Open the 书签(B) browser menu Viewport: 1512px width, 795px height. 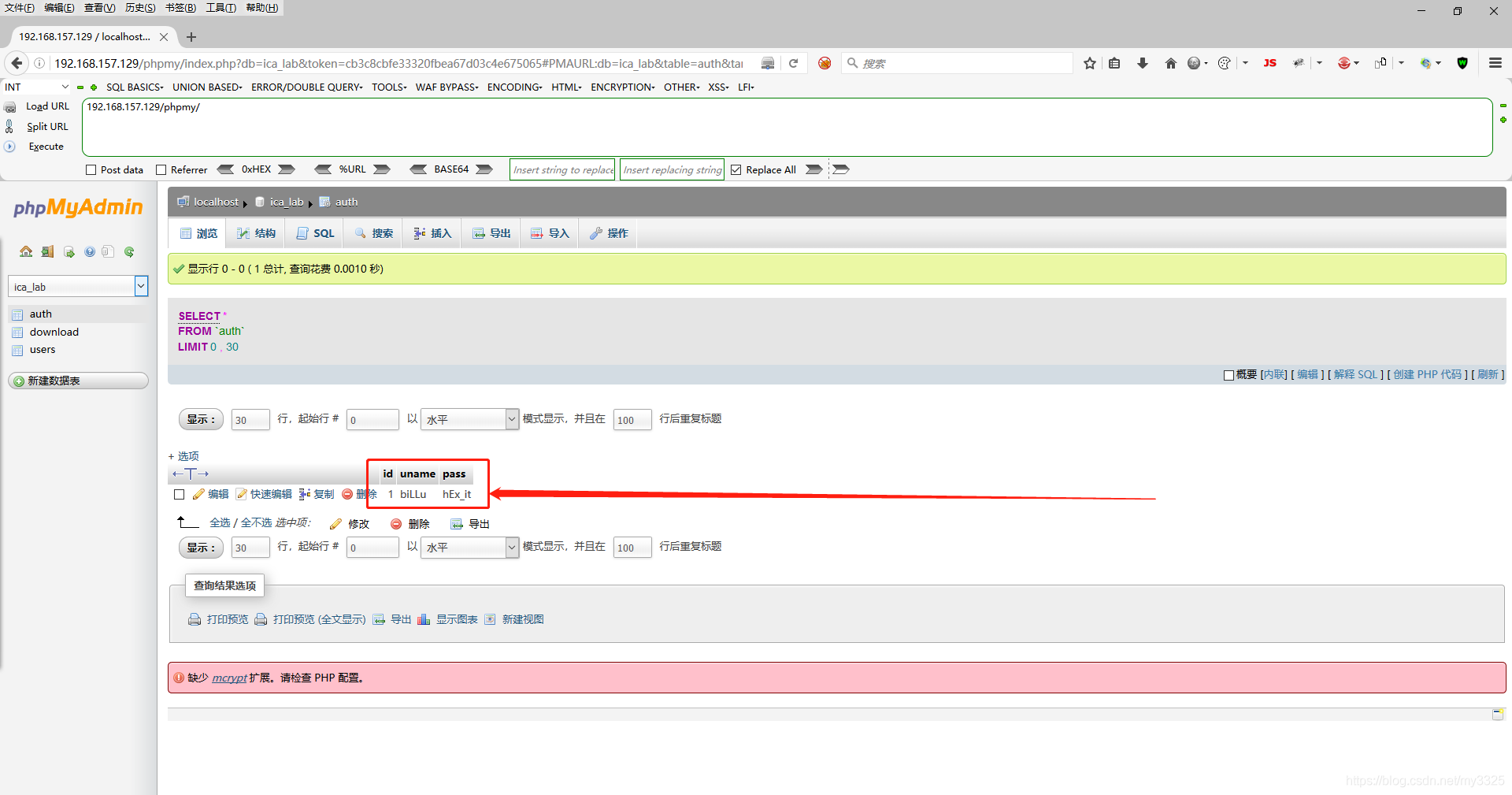180,8
